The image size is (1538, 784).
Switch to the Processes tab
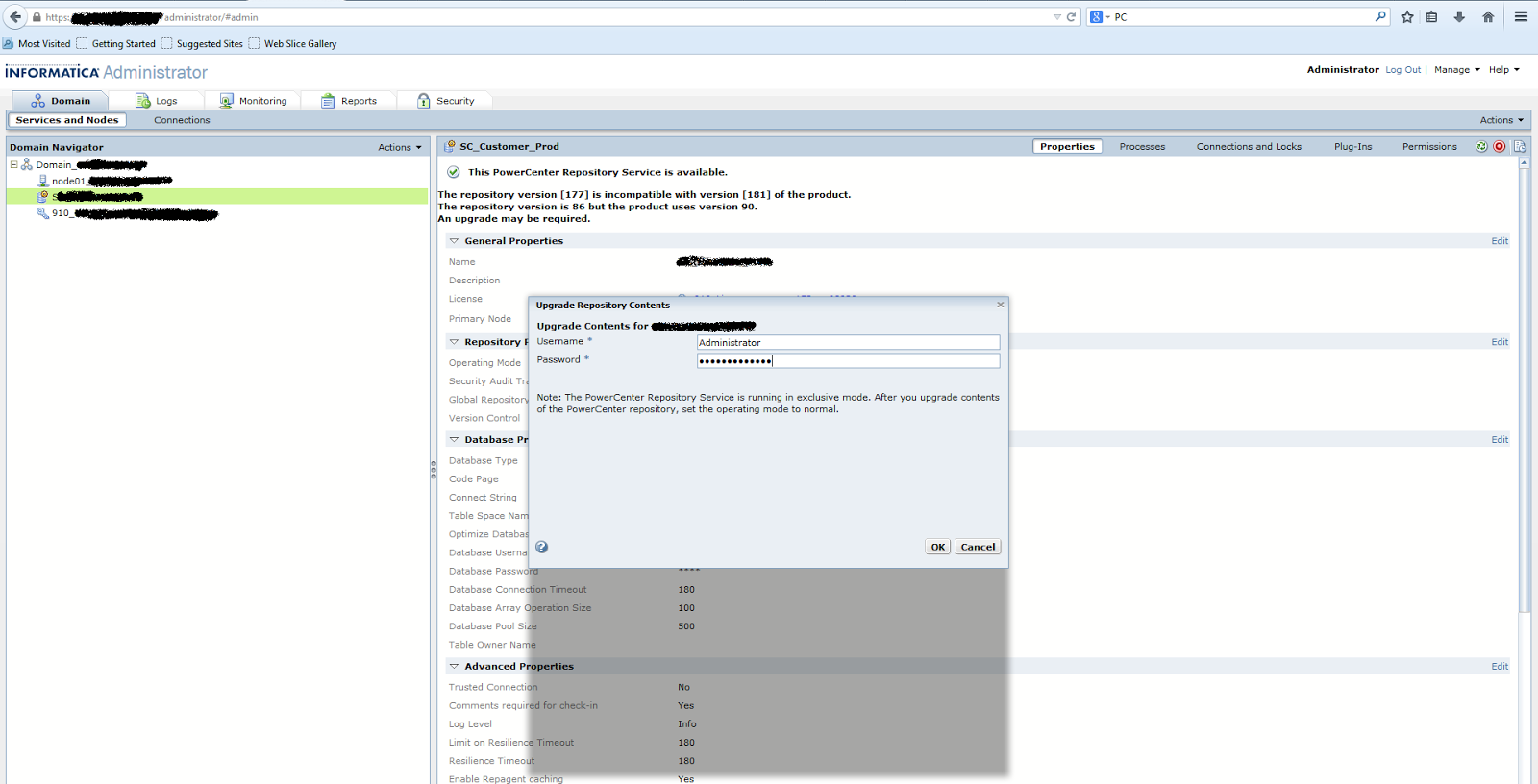click(1142, 147)
